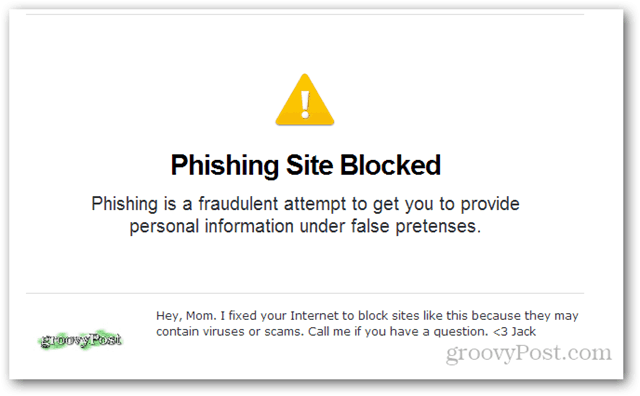Click the word 'Blocked' in the heading
Viewport: 640px width, 396px height.
click(390, 165)
